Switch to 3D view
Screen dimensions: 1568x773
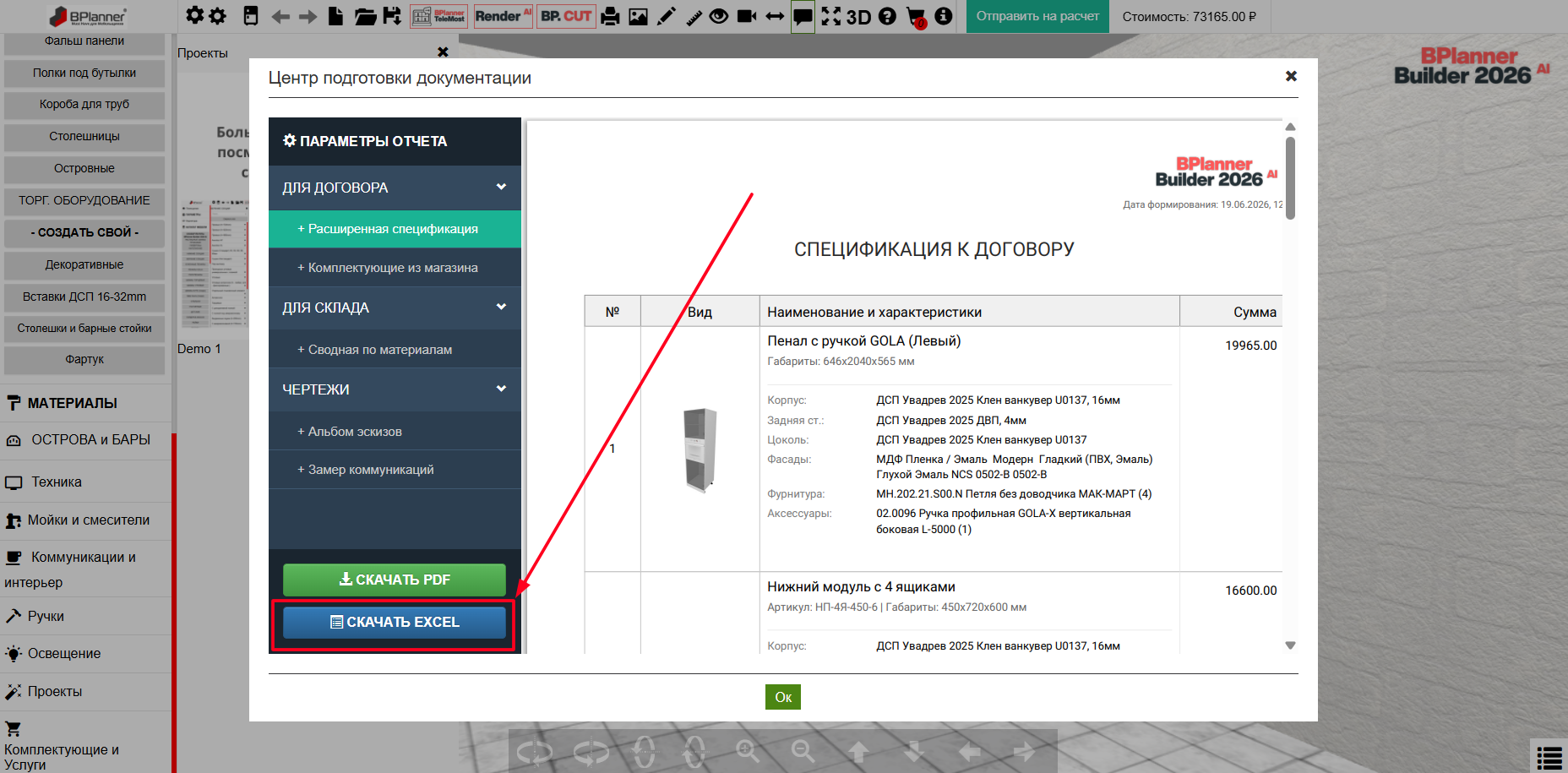(x=858, y=17)
